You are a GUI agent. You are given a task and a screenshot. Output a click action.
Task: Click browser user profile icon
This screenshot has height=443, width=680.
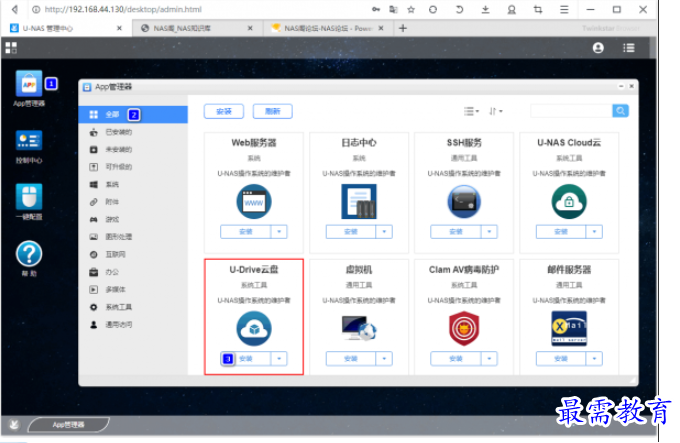pos(512,9)
